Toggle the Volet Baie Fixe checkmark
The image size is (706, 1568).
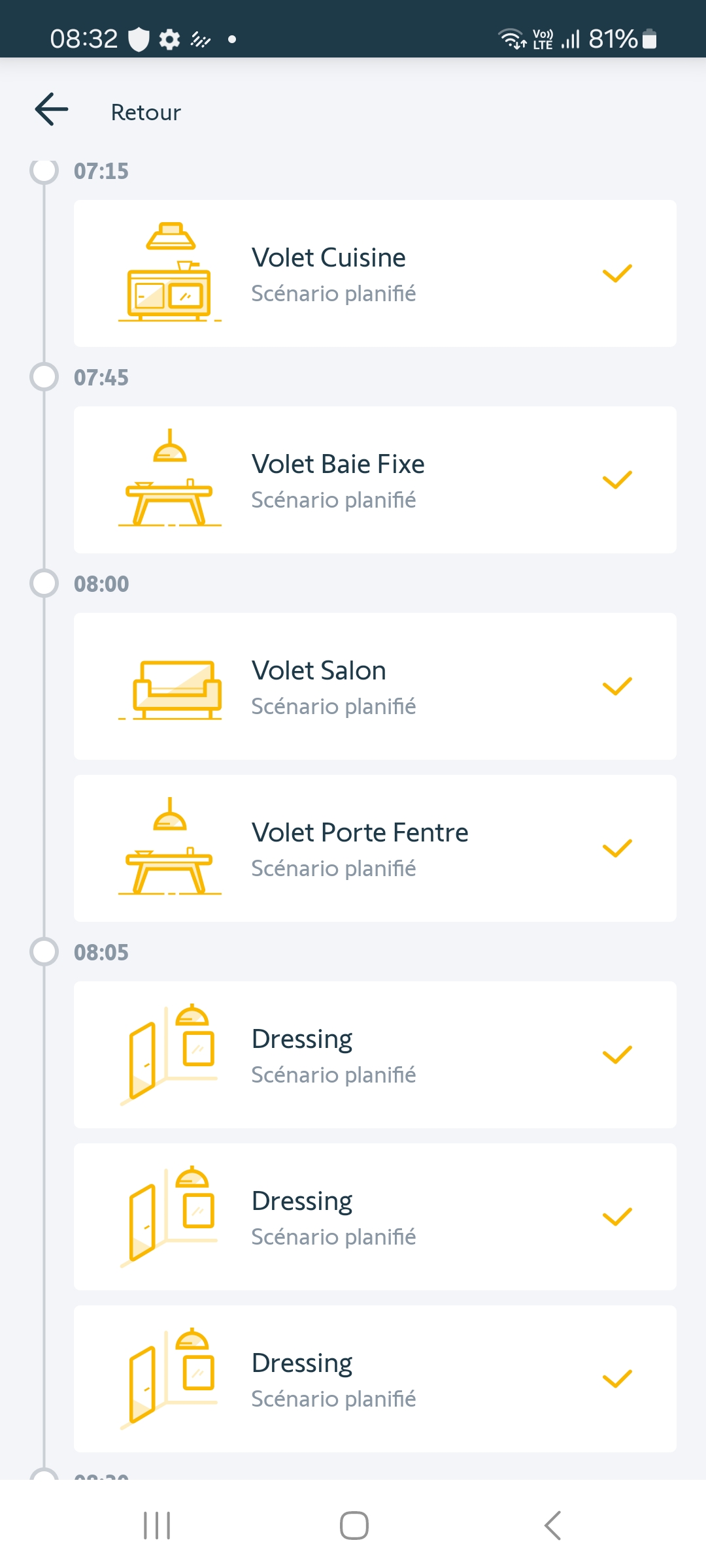pyautogui.click(x=616, y=480)
